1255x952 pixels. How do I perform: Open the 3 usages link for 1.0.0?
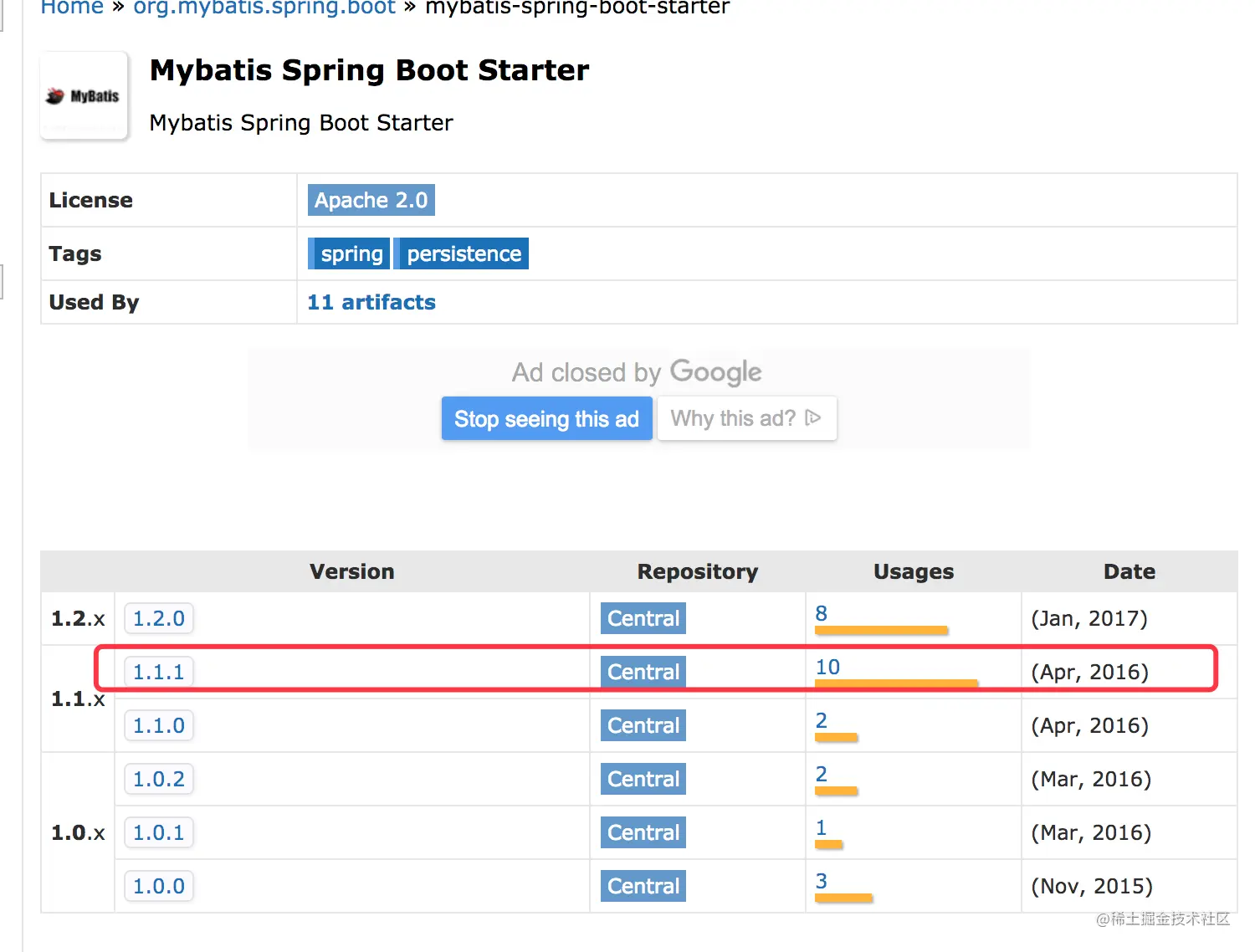pyautogui.click(x=822, y=881)
